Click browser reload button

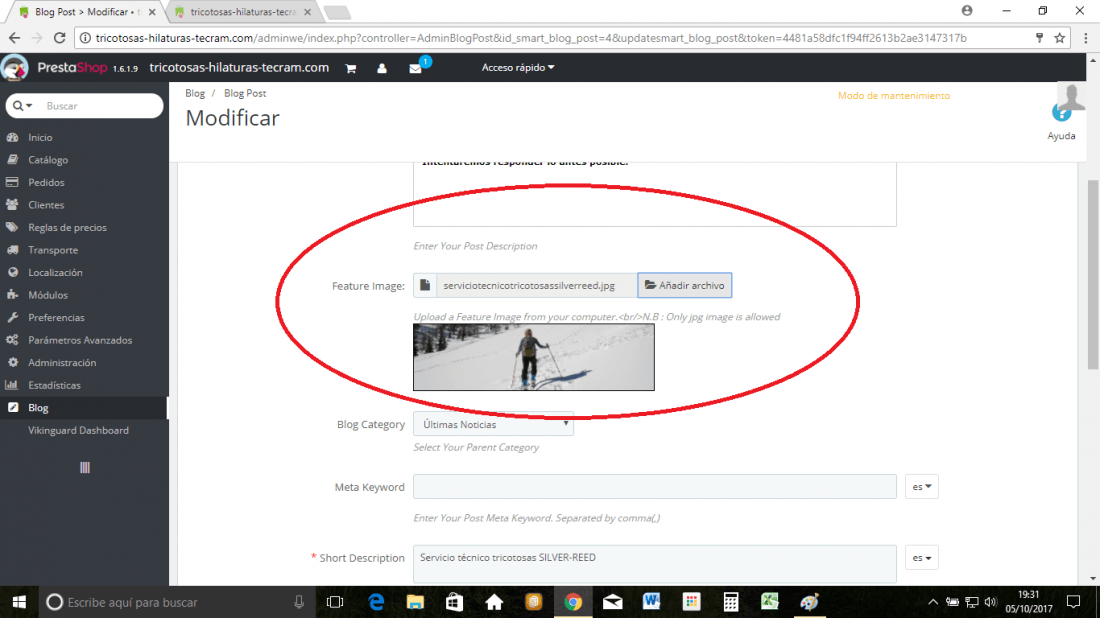pos(60,38)
